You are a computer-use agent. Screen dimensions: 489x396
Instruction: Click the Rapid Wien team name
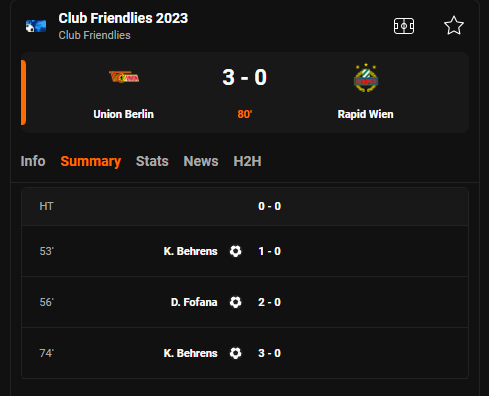(x=365, y=114)
